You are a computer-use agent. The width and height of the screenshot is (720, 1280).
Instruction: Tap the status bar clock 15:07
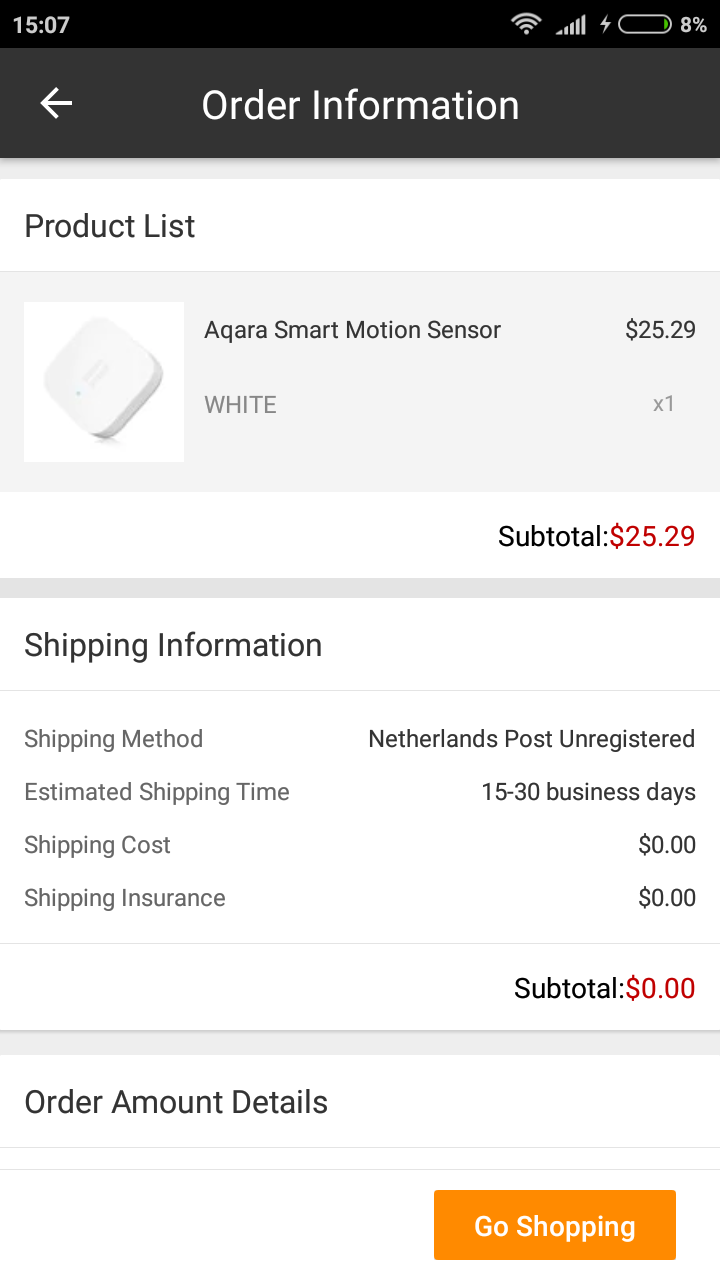pyautogui.click(x=41, y=25)
